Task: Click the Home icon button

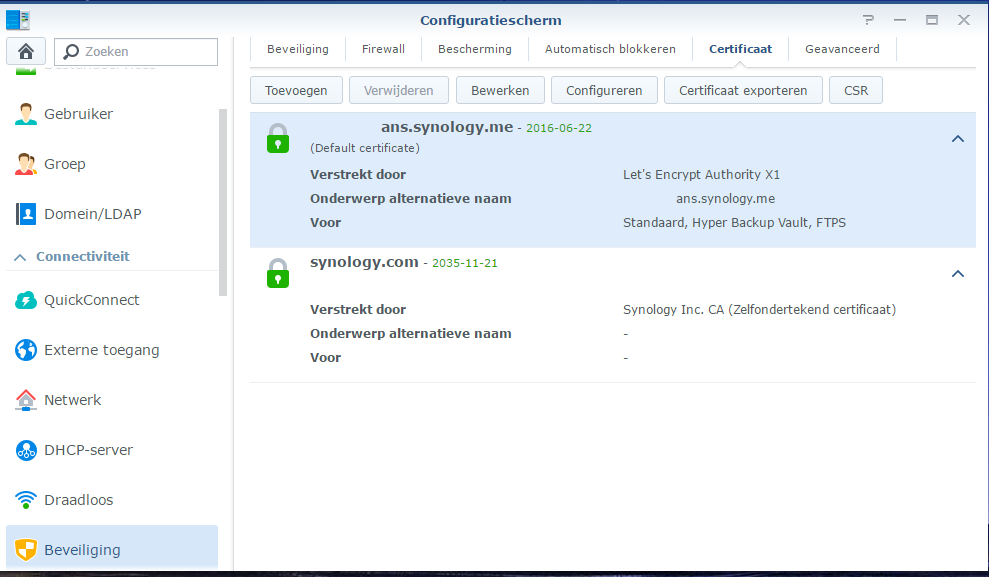Action: point(26,51)
